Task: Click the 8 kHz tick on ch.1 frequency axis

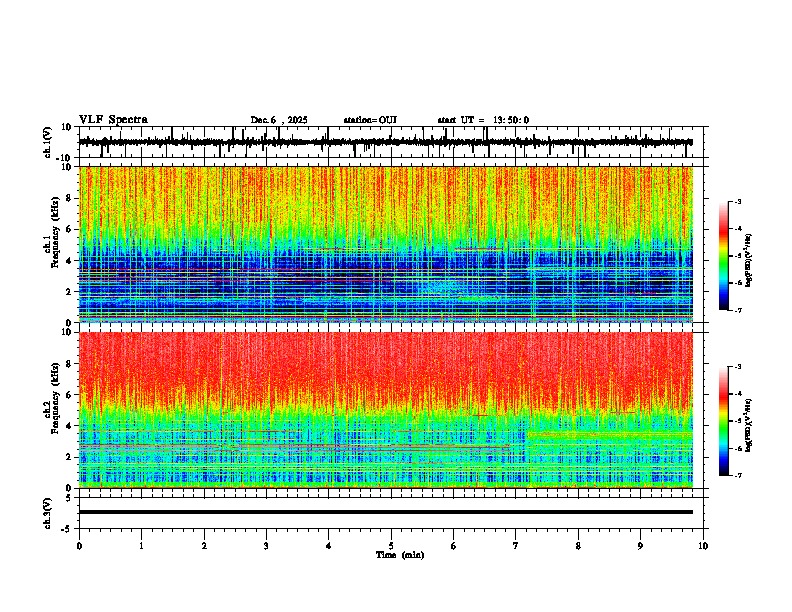Action: tap(69, 198)
